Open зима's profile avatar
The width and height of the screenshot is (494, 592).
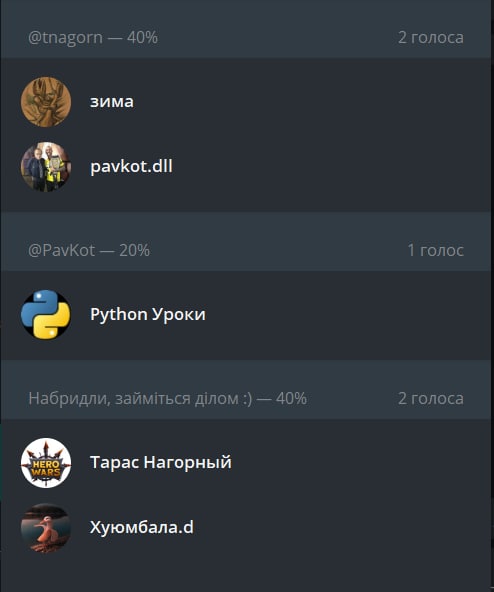click(46, 102)
